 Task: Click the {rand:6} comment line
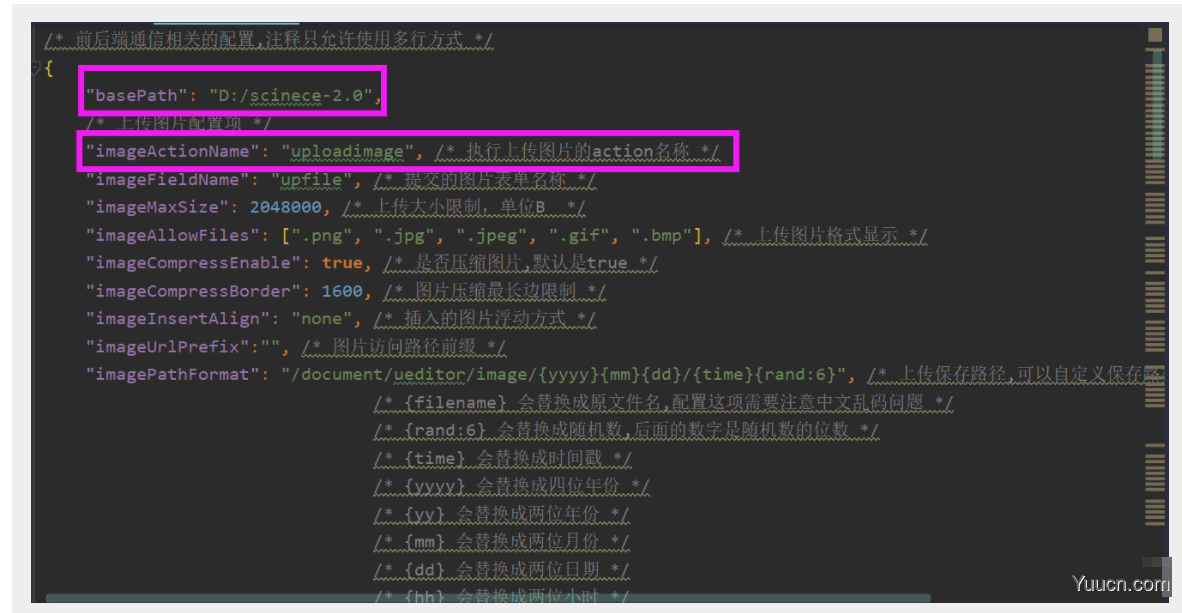[x=626, y=431]
